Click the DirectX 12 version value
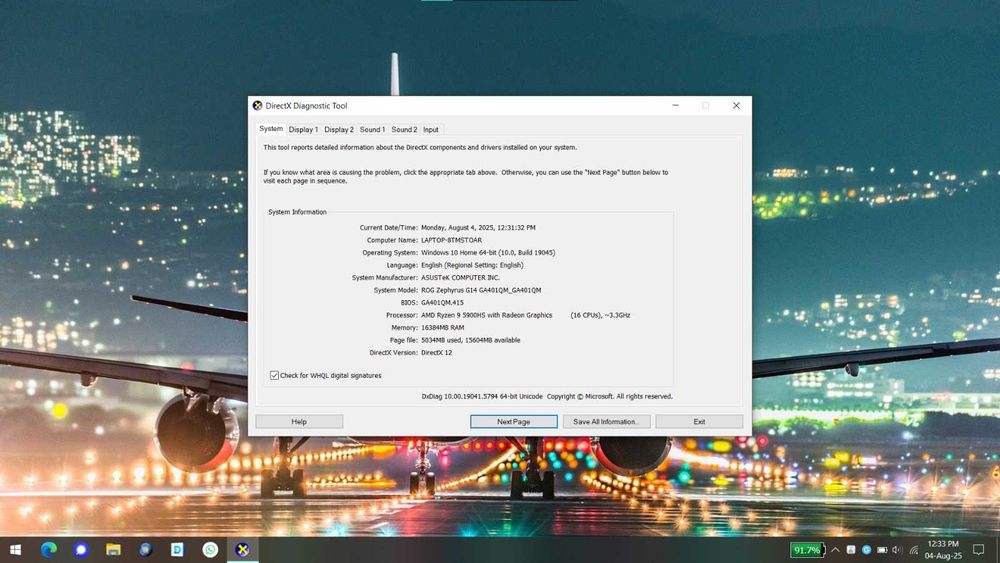 [x=436, y=353]
